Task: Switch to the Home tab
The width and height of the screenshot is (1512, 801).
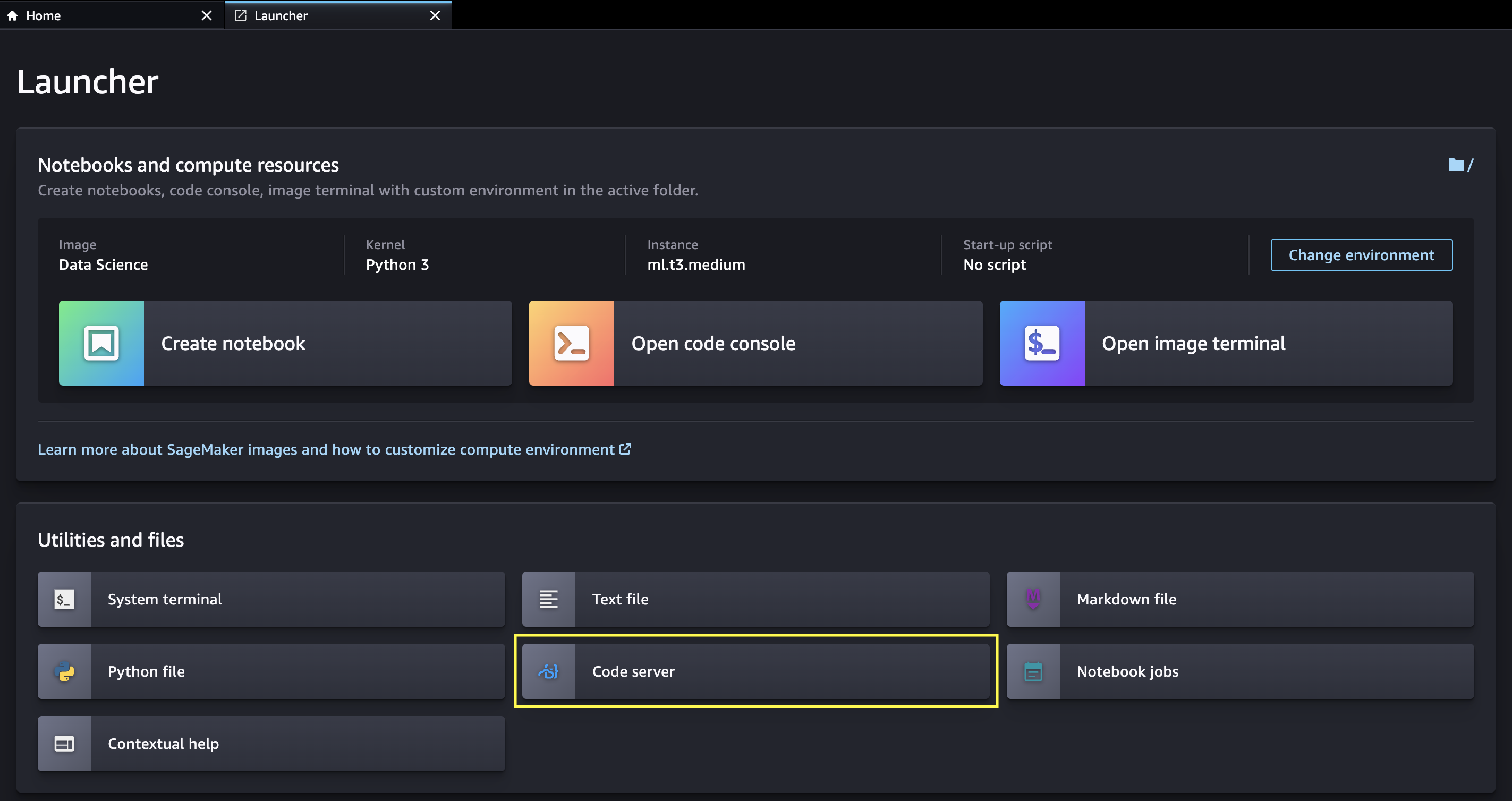Action: point(43,16)
